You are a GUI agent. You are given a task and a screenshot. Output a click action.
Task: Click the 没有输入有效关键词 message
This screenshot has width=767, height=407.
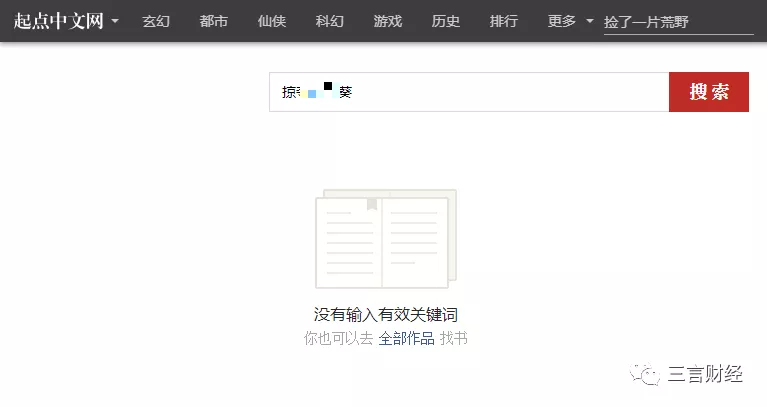pos(386,315)
